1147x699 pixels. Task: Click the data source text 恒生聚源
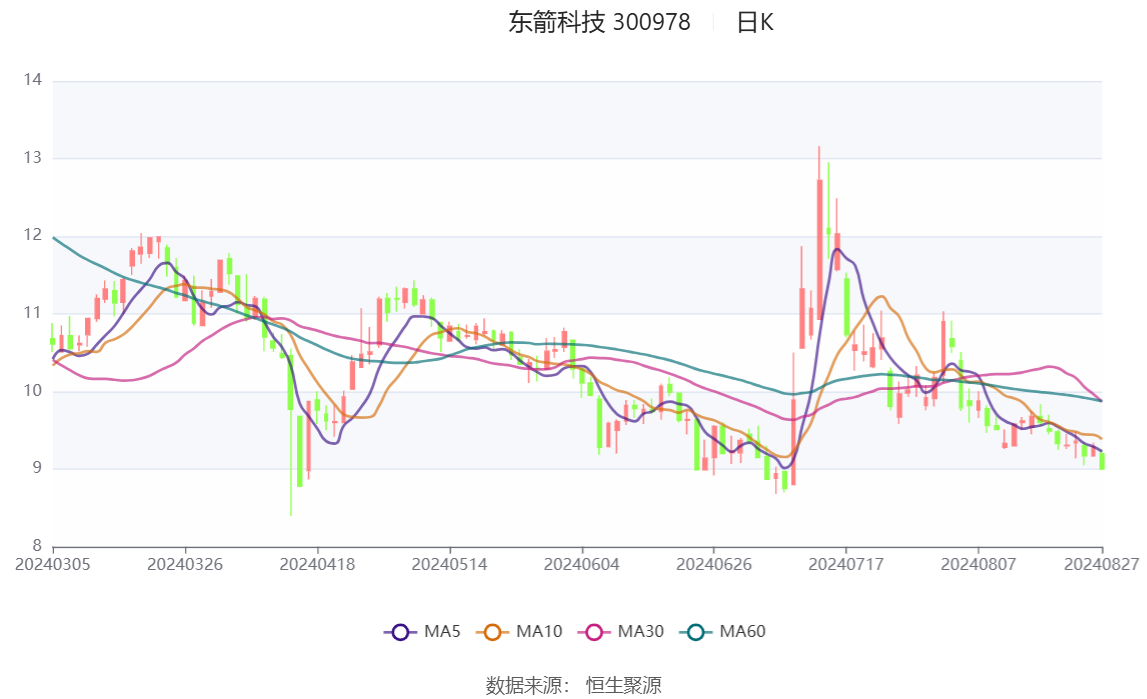623,685
